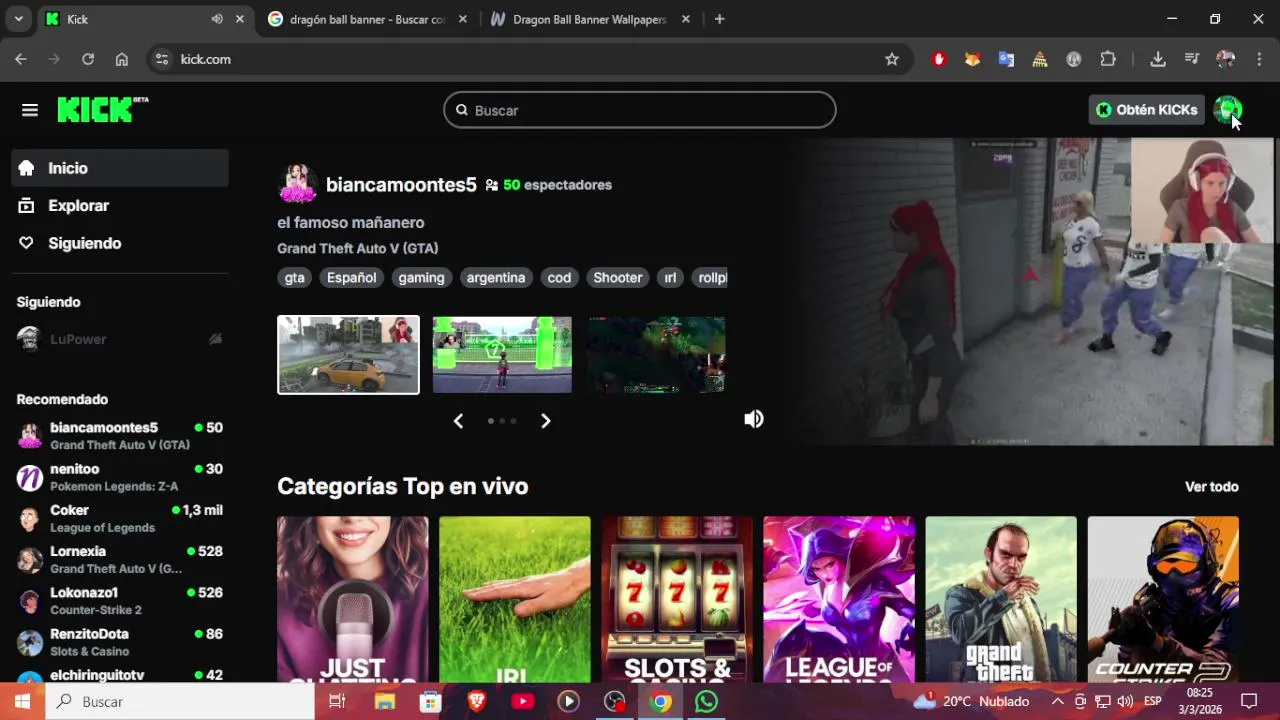The image size is (1280, 720).
Task: Open the League of Legends category card
Action: (x=839, y=599)
